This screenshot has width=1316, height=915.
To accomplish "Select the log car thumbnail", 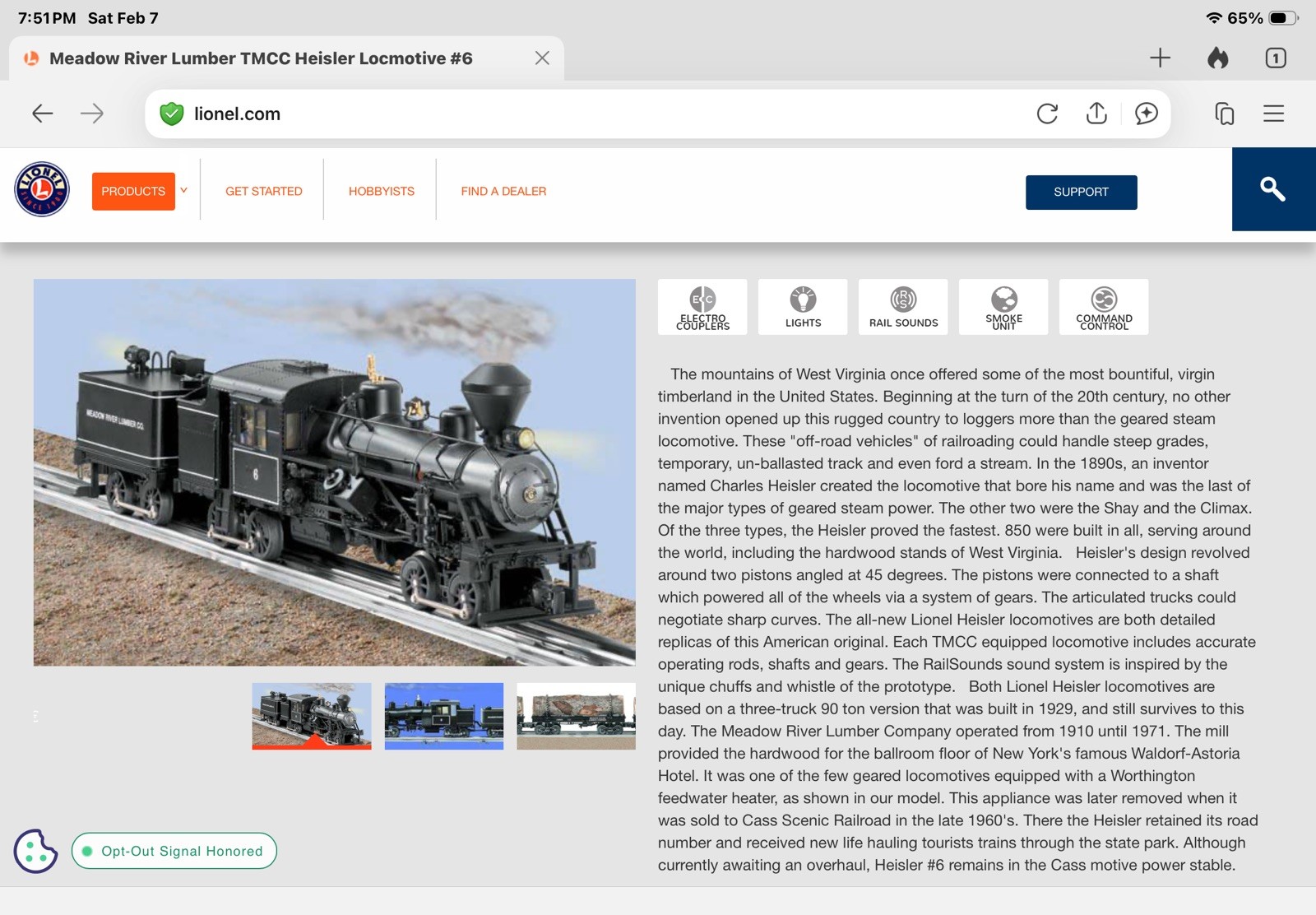I will pyautogui.click(x=577, y=716).
